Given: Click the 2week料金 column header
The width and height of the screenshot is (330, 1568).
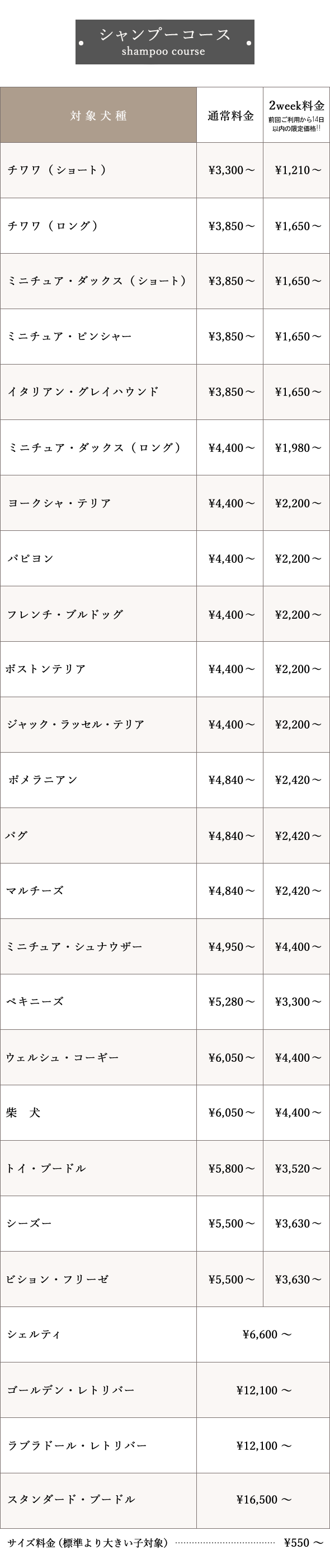Looking at the screenshot, I should pos(296,115).
